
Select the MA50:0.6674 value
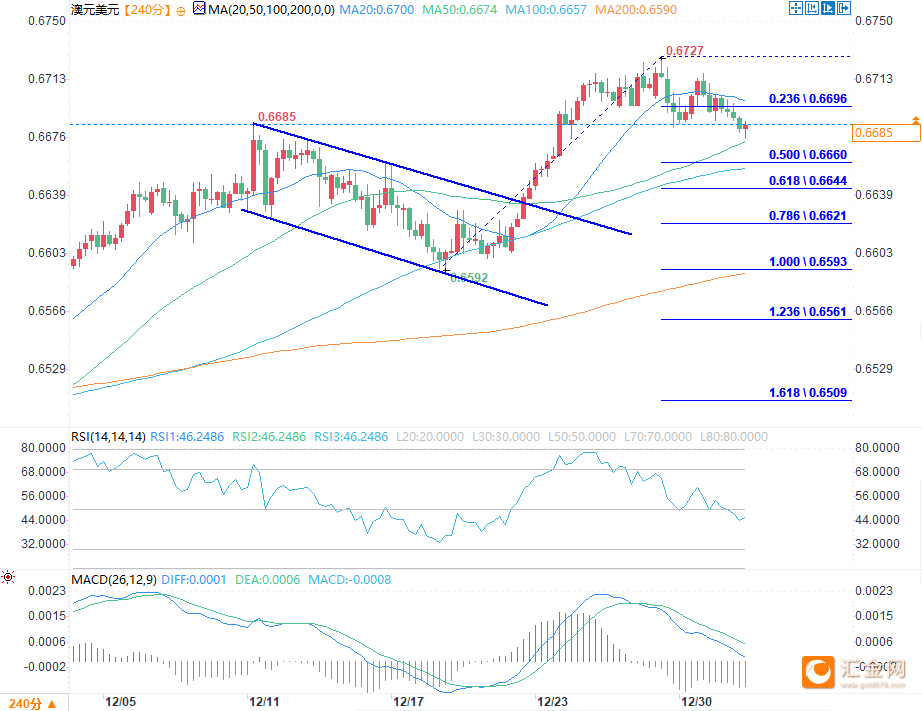tap(459, 10)
